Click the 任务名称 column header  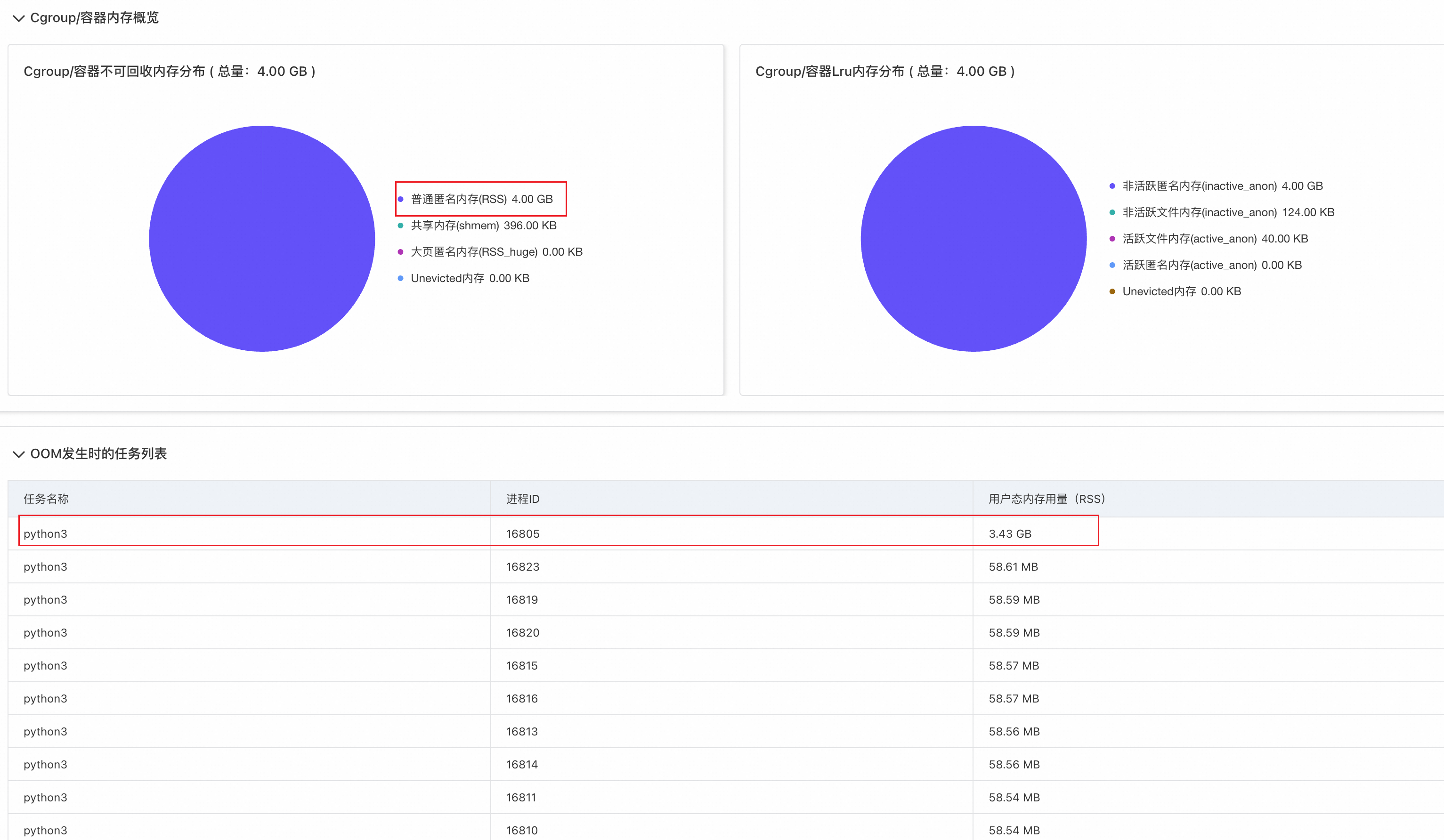[46, 499]
